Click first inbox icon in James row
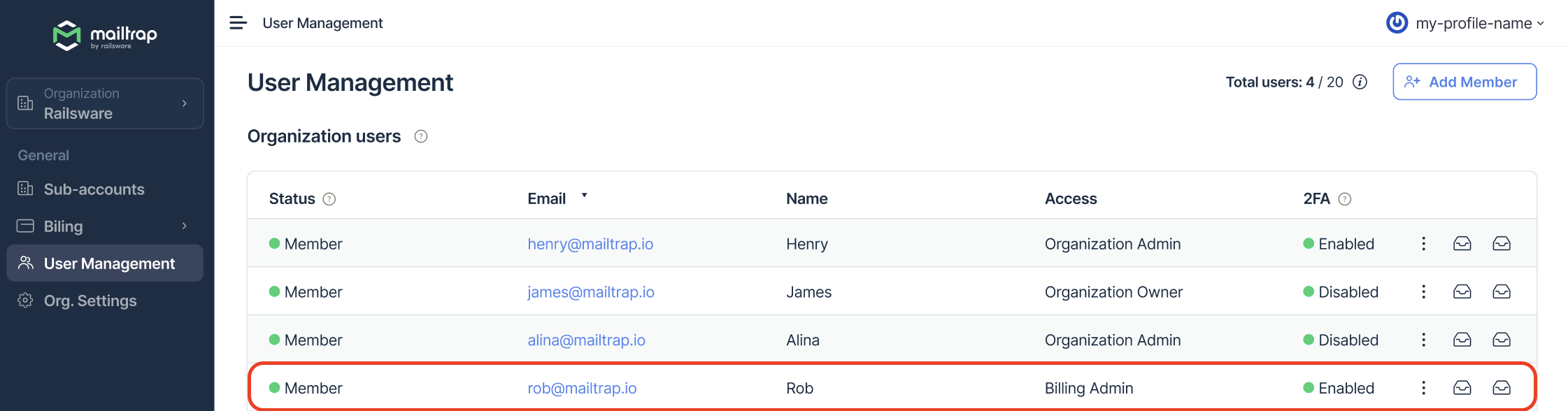 (x=1462, y=292)
